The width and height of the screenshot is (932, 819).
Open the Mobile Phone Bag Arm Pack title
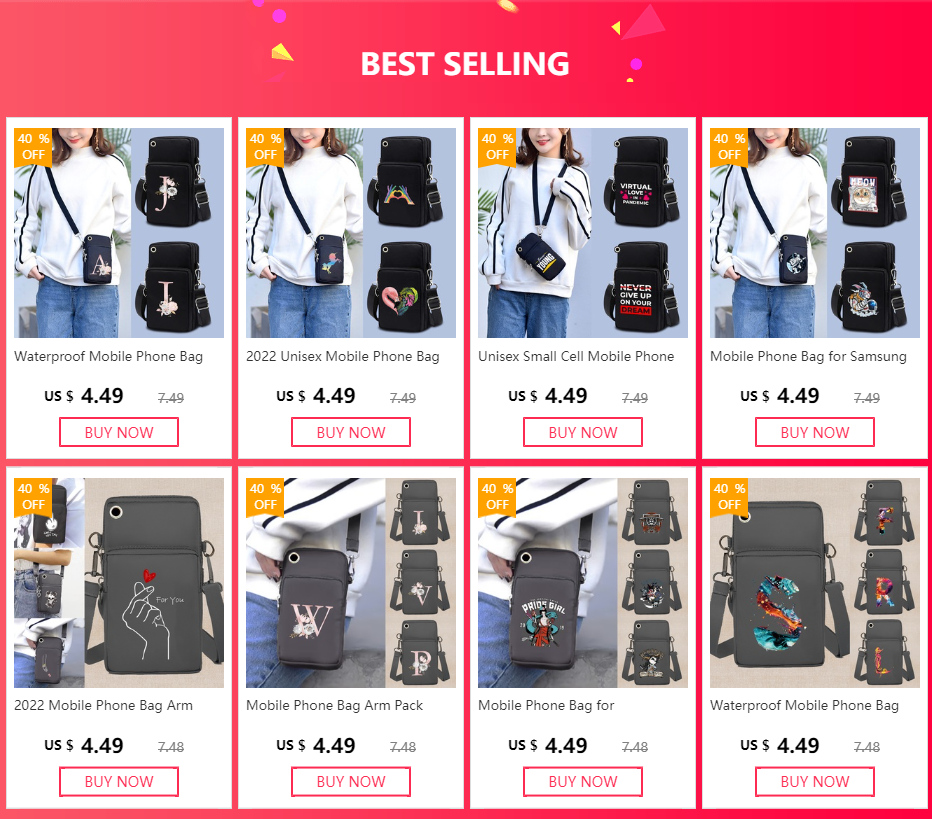click(x=335, y=705)
